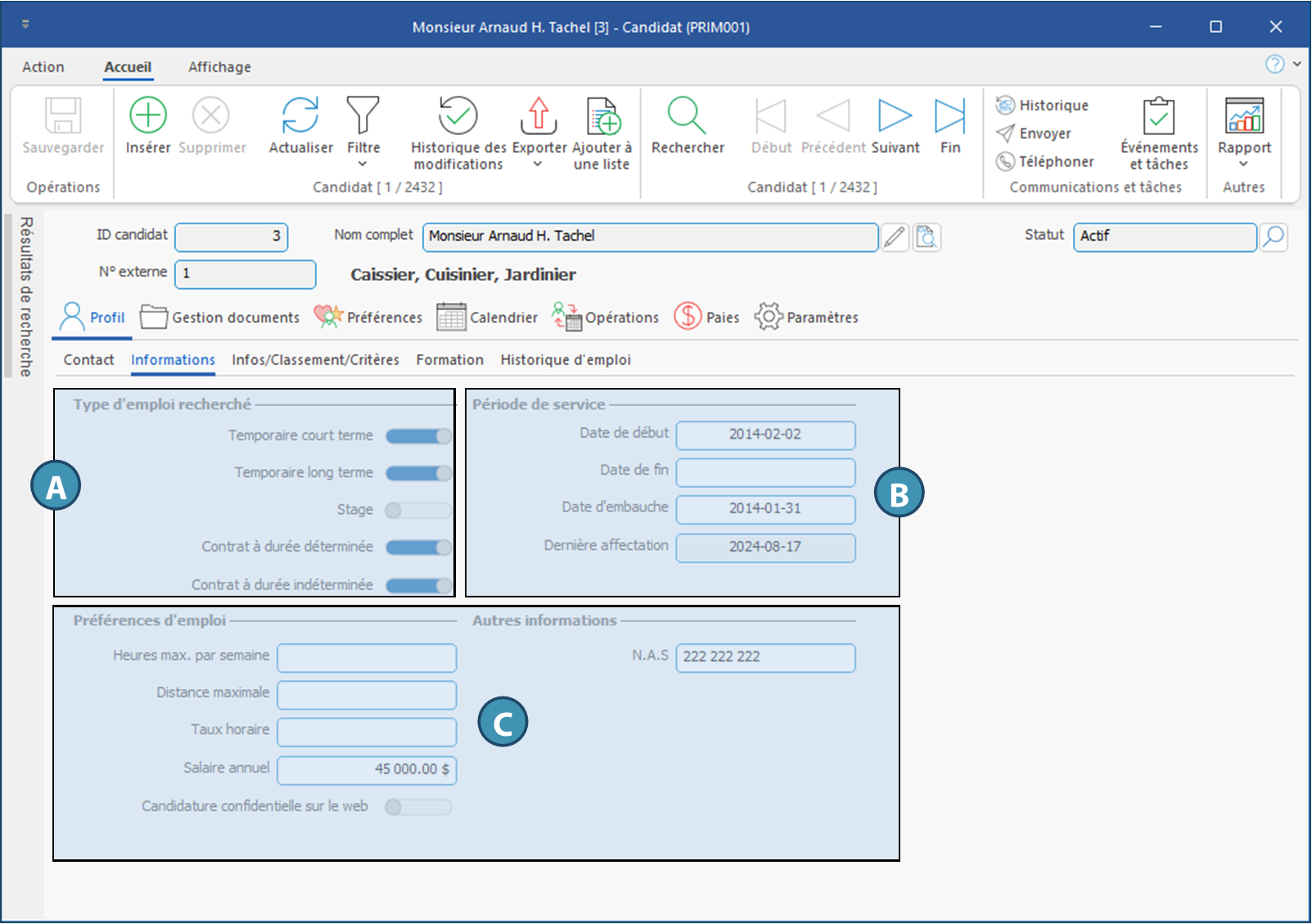Click the Ajouter à une liste icon

pos(603,115)
